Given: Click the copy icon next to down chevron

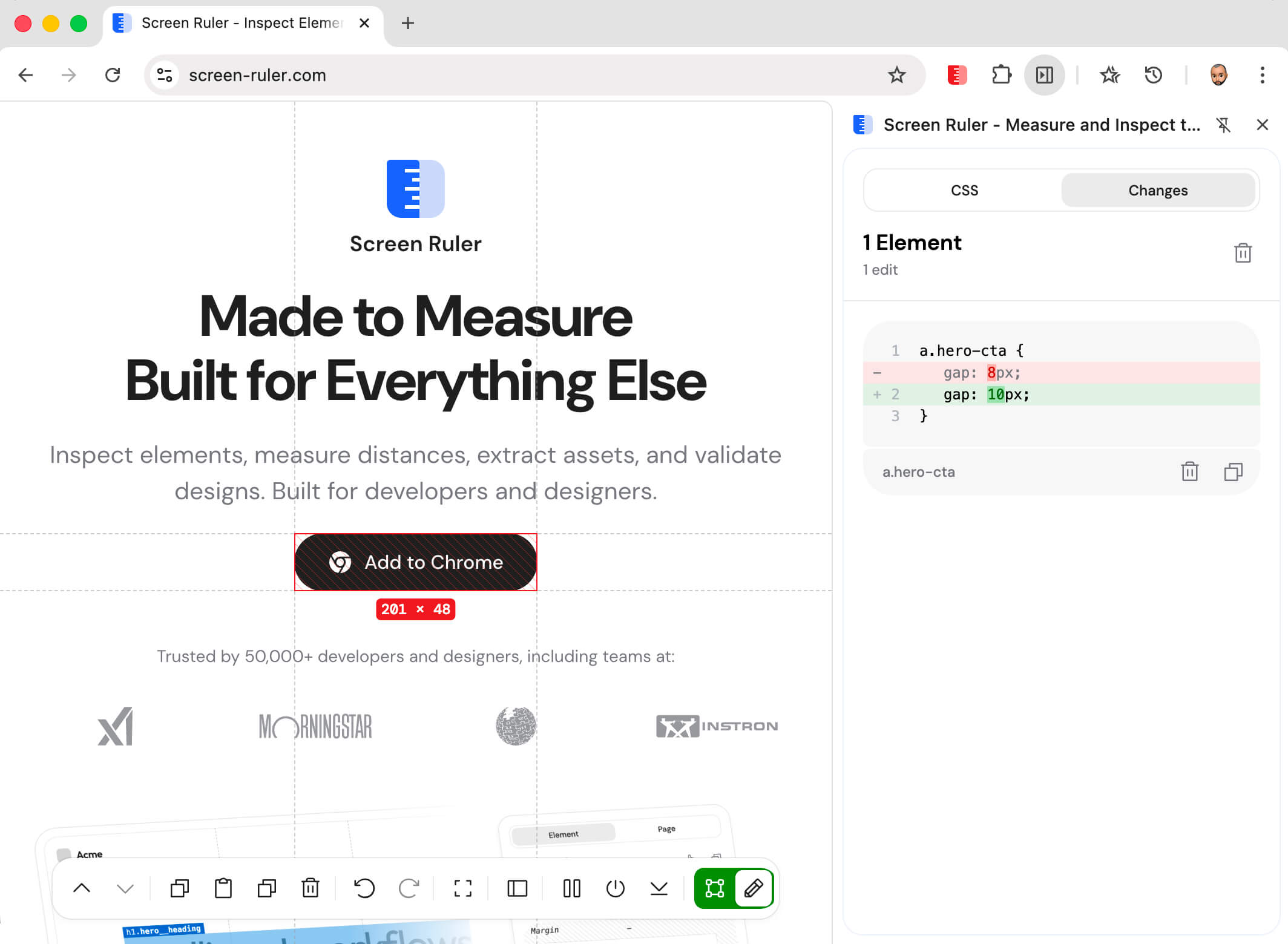Looking at the screenshot, I should pos(180,888).
